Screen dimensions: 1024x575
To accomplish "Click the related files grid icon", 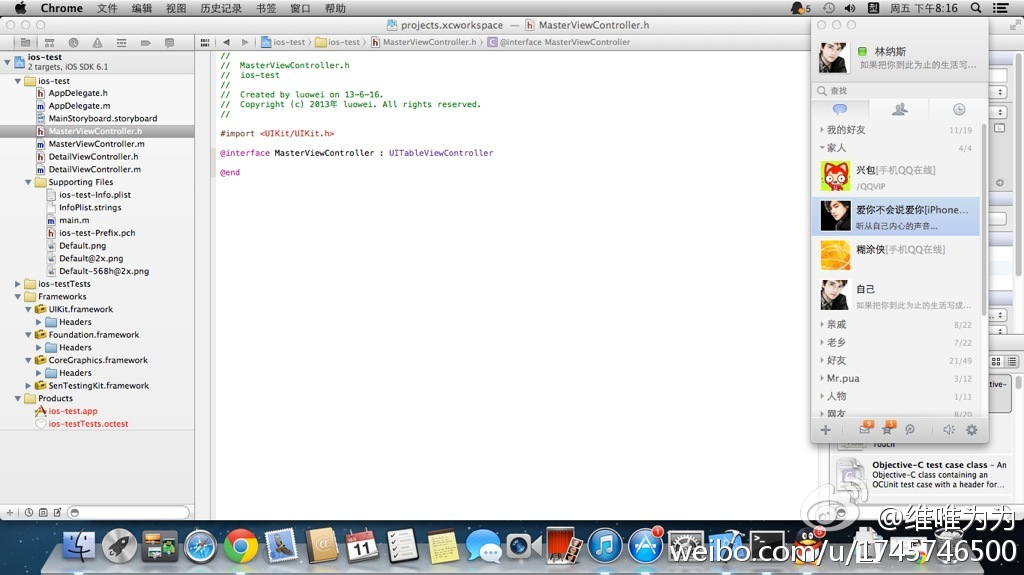I will [205, 42].
